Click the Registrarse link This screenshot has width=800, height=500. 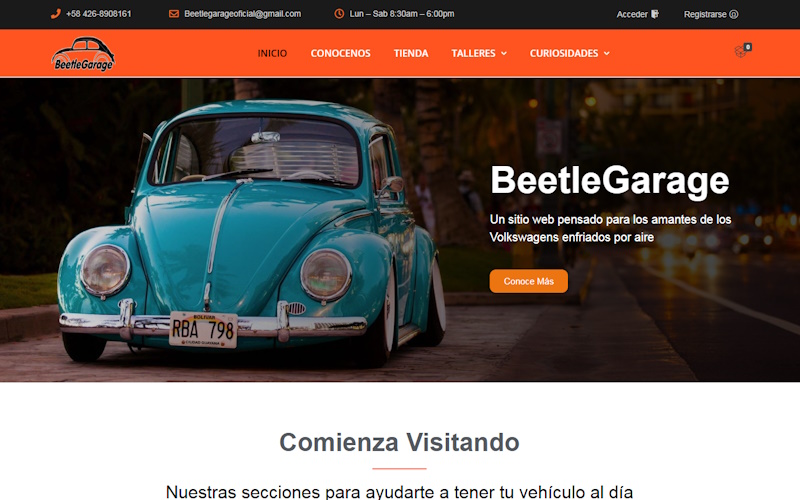tap(705, 14)
